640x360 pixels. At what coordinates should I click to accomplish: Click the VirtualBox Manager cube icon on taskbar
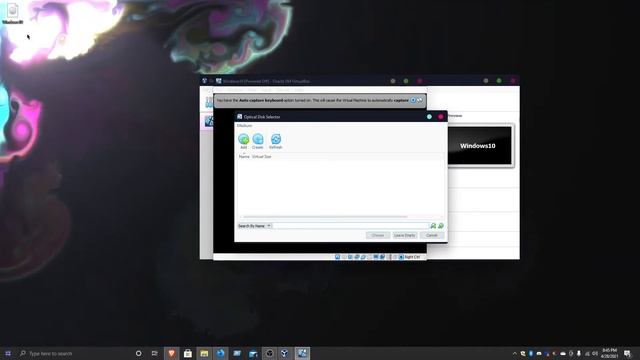(285, 353)
